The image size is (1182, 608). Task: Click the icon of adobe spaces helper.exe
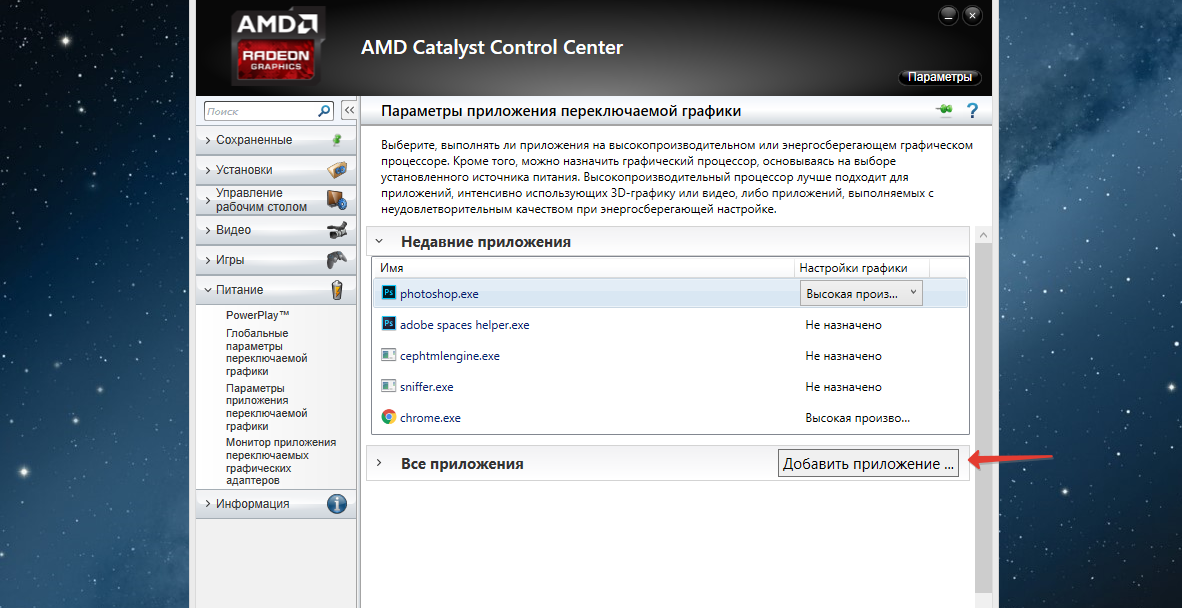coord(389,325)
